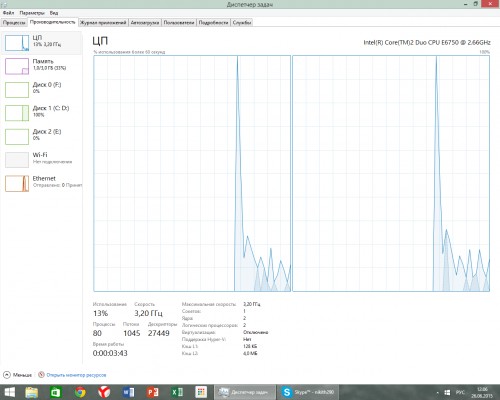This screenshot has width=500, height=400.
Task: Select the ЦП (CPU) performance graph thumbnail
Action: pyautogui.click(x=17, y=43)
